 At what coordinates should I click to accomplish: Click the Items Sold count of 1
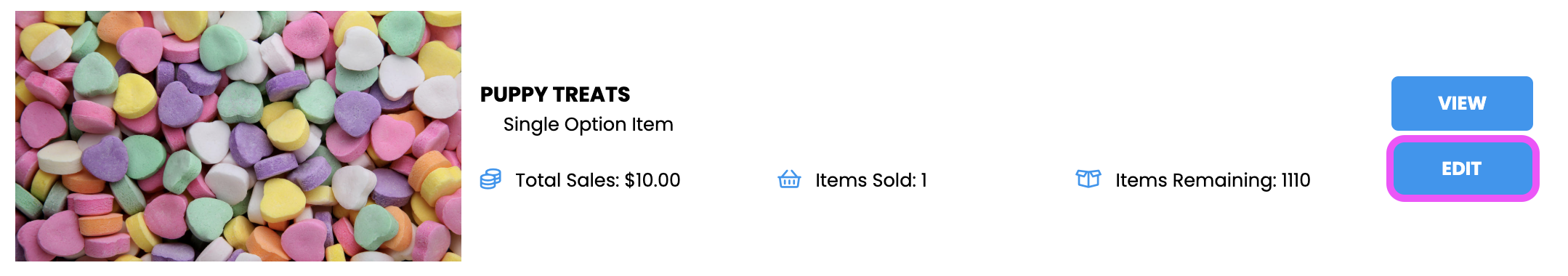pos(924,180)
